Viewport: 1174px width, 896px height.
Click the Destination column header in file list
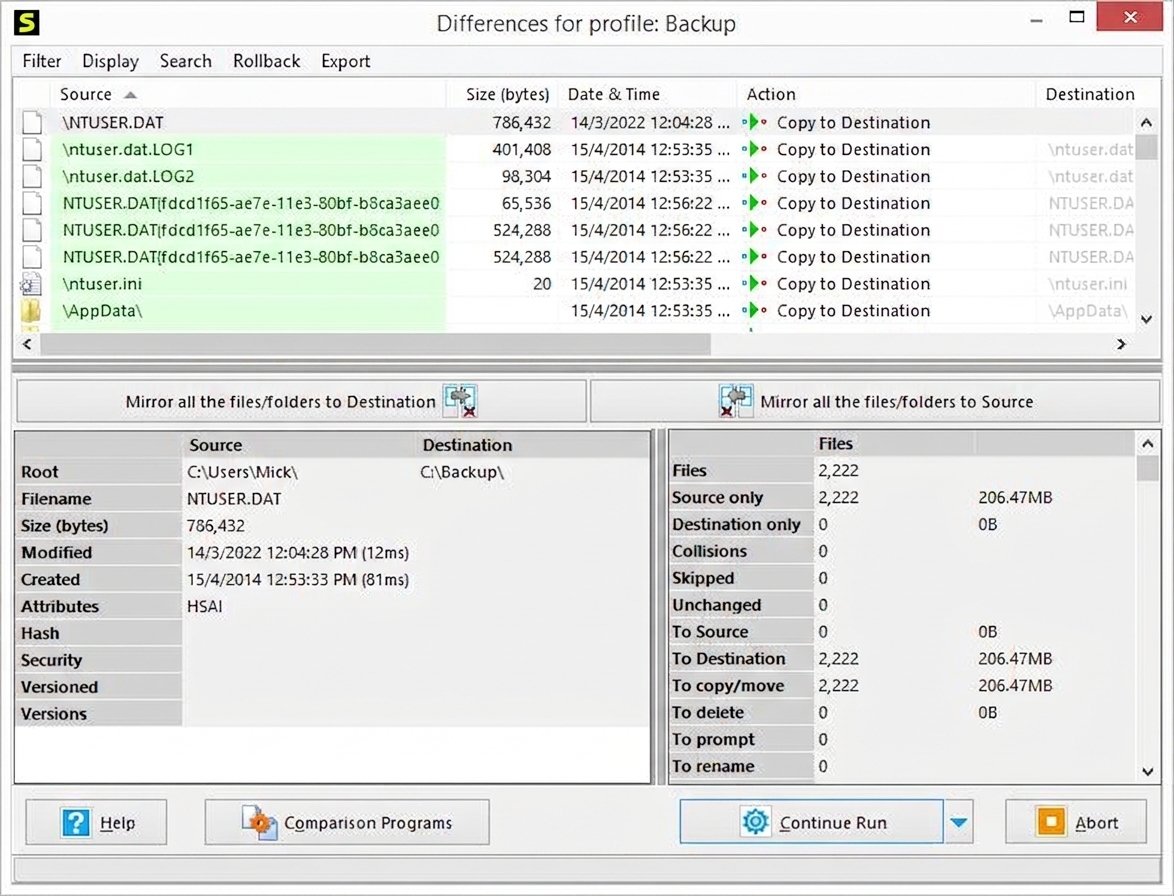coord(1089,94)
